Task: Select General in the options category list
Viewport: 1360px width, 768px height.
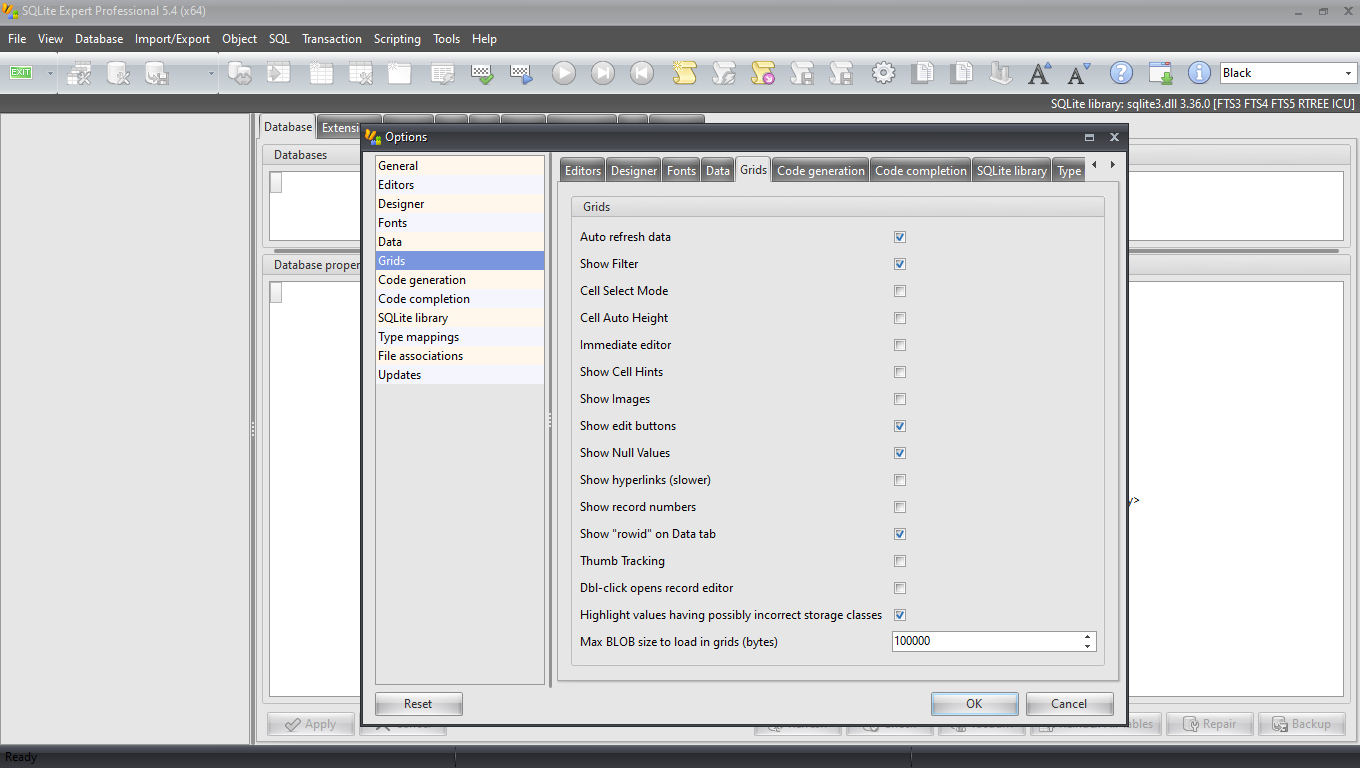Action: click(x=460, y=166)
